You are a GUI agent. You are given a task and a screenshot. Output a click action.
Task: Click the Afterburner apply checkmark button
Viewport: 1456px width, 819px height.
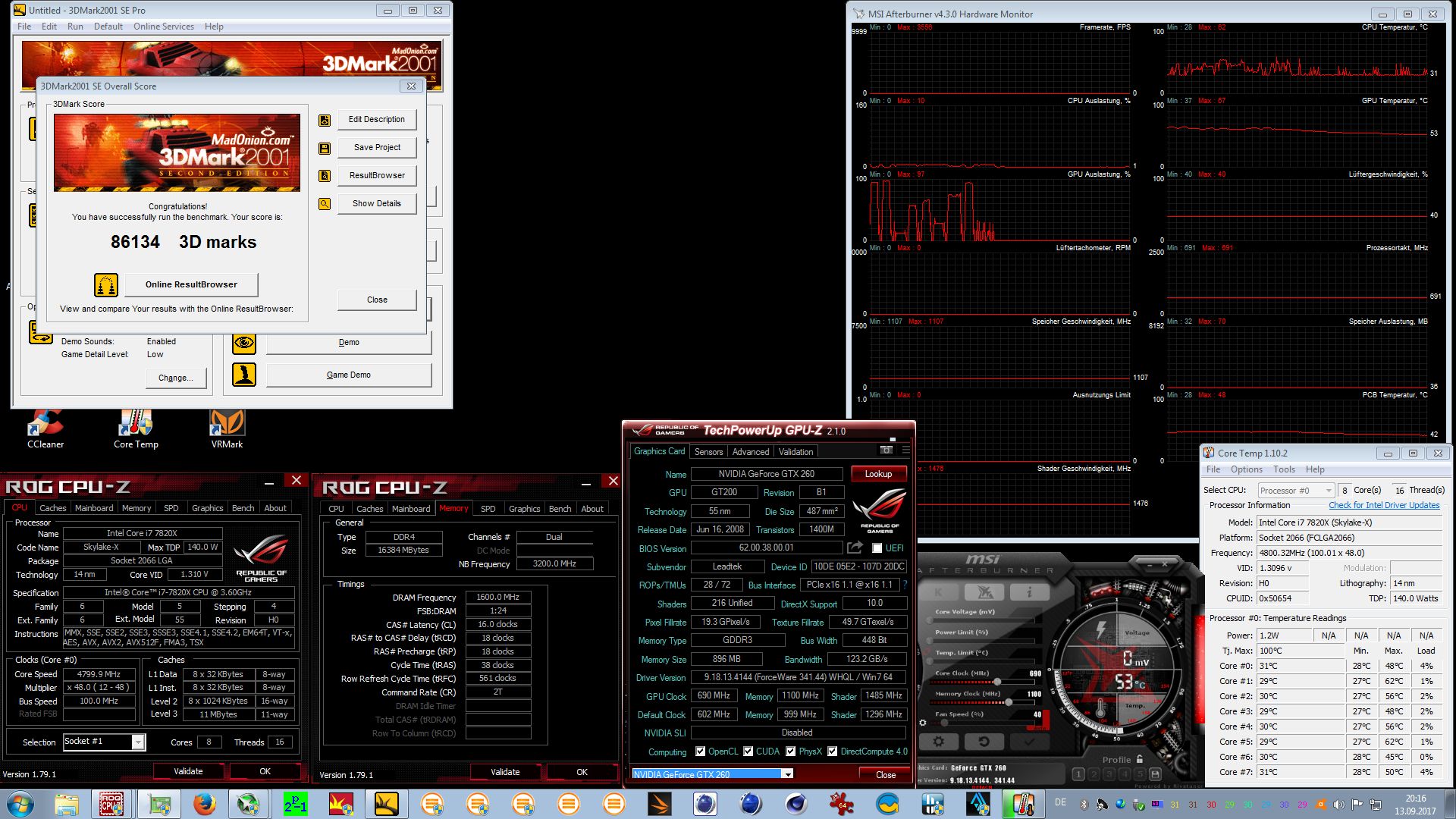point(1029,742)
